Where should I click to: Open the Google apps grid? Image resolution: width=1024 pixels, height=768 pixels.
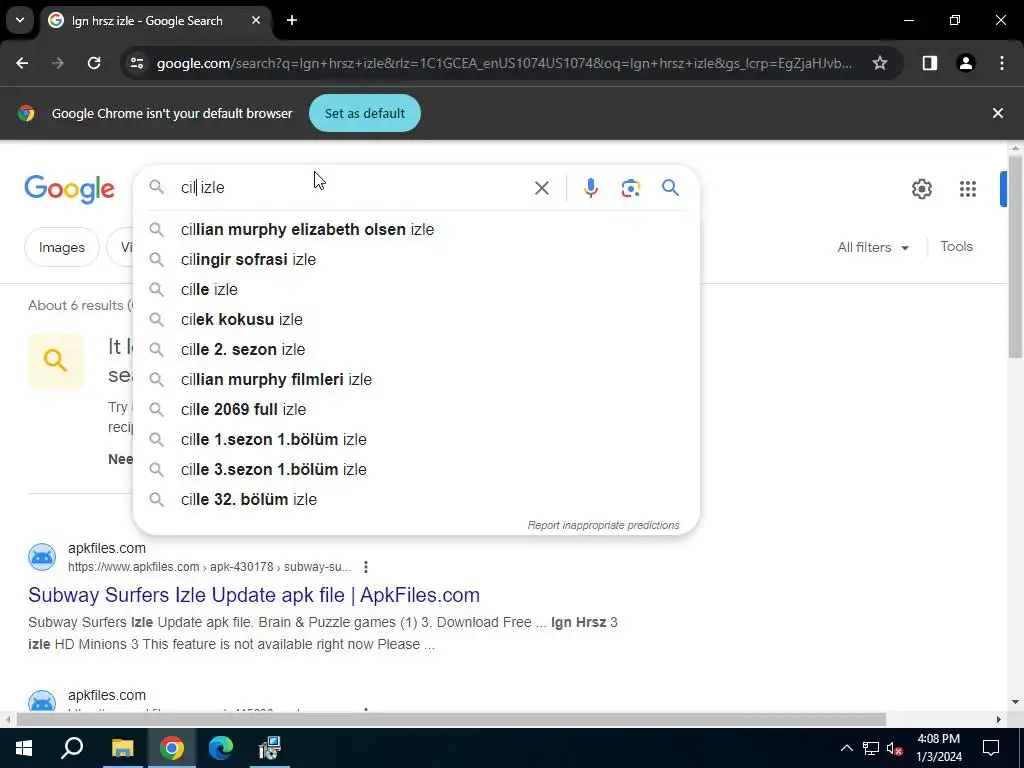tap(968, 189)
